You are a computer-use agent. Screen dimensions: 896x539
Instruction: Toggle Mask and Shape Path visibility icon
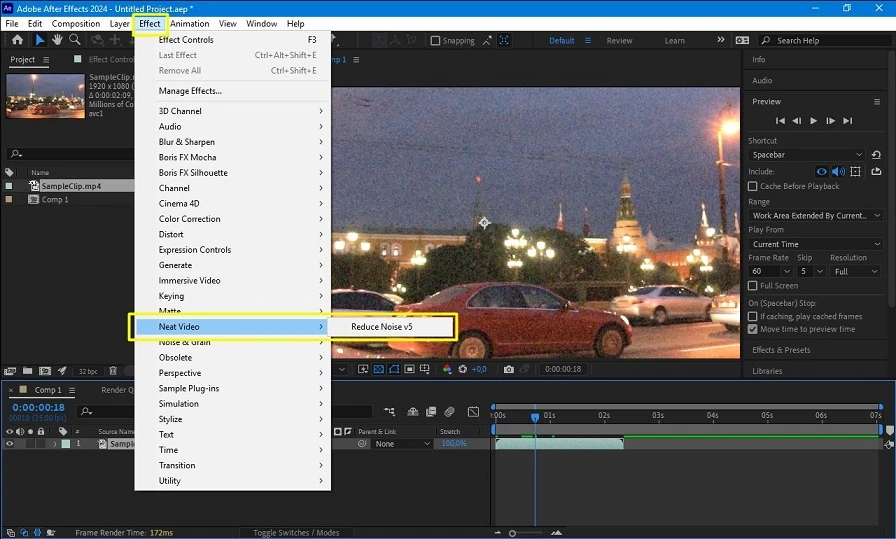(x=394, y=369)
